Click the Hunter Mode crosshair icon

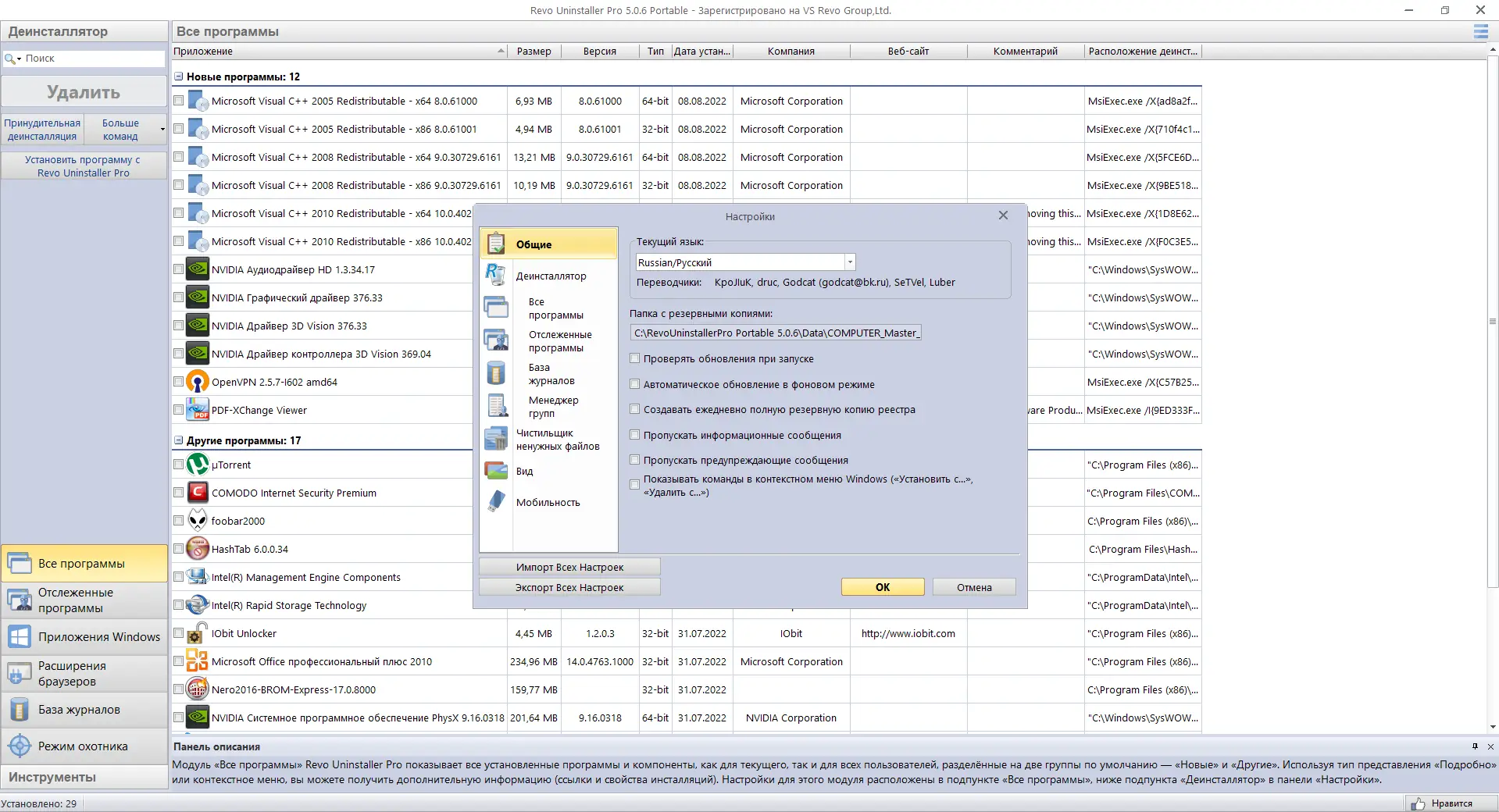[20, 746]
